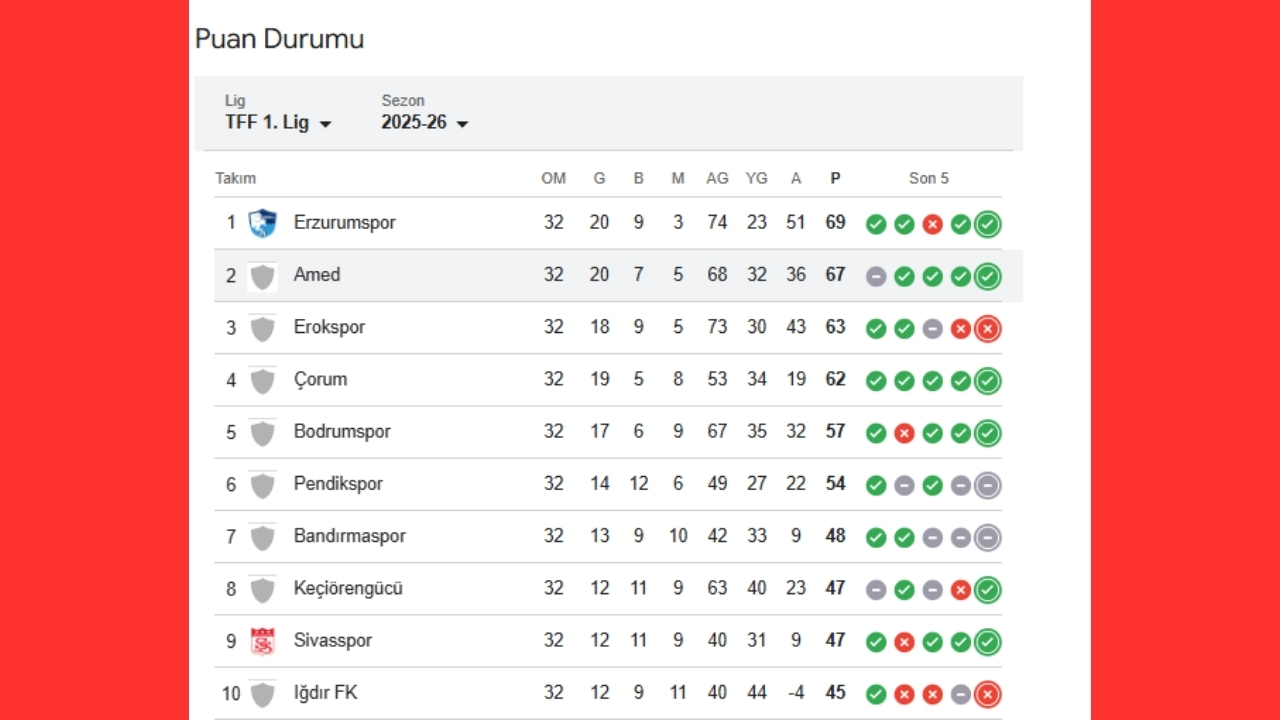The height and width of the screenshot is (720, 1280).
Task: Open the Çorum team link
Action: pyautogui.click(x=320, y=380)
